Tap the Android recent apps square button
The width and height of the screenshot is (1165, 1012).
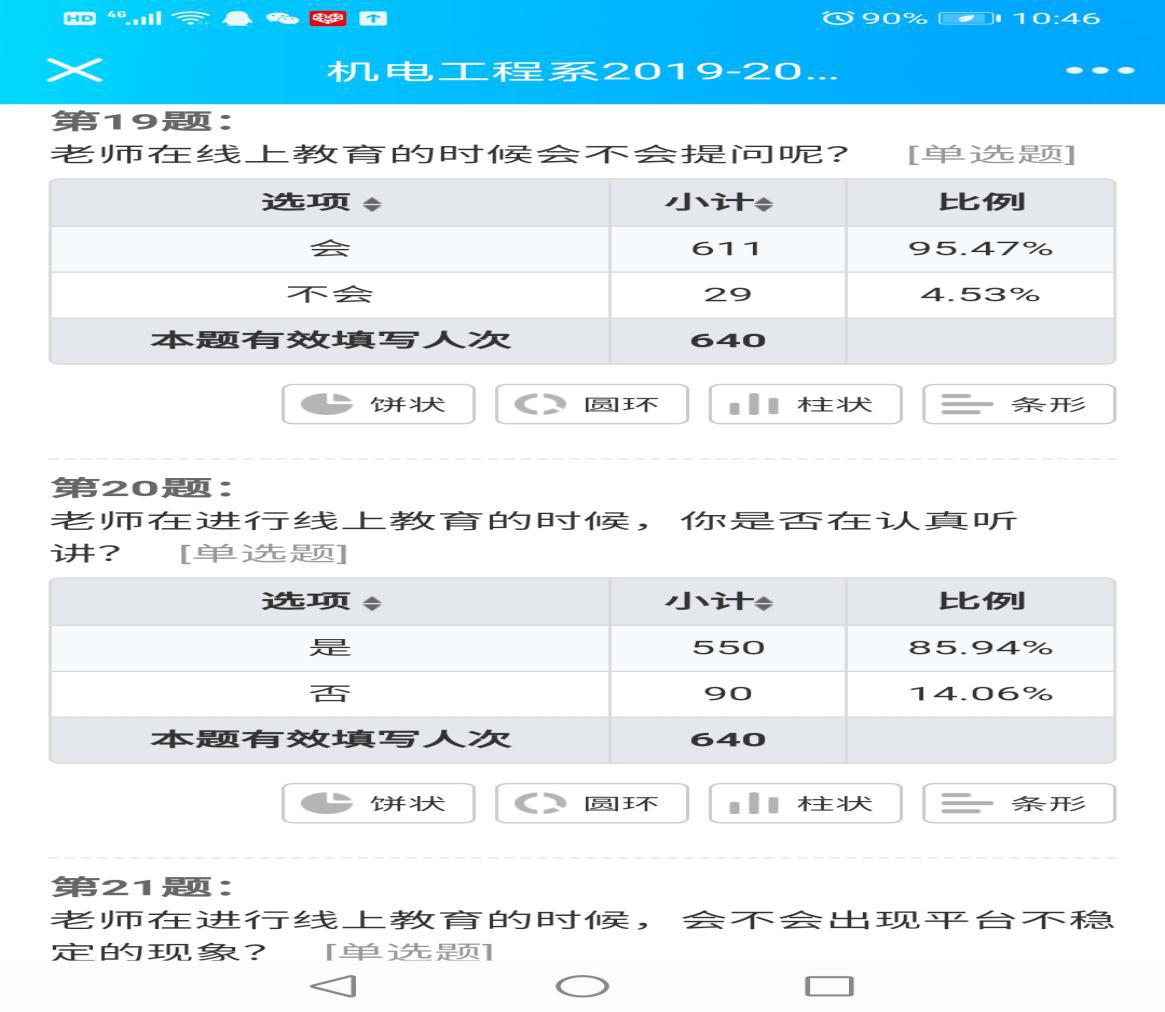pyautogui.click(x=829, y=986)
